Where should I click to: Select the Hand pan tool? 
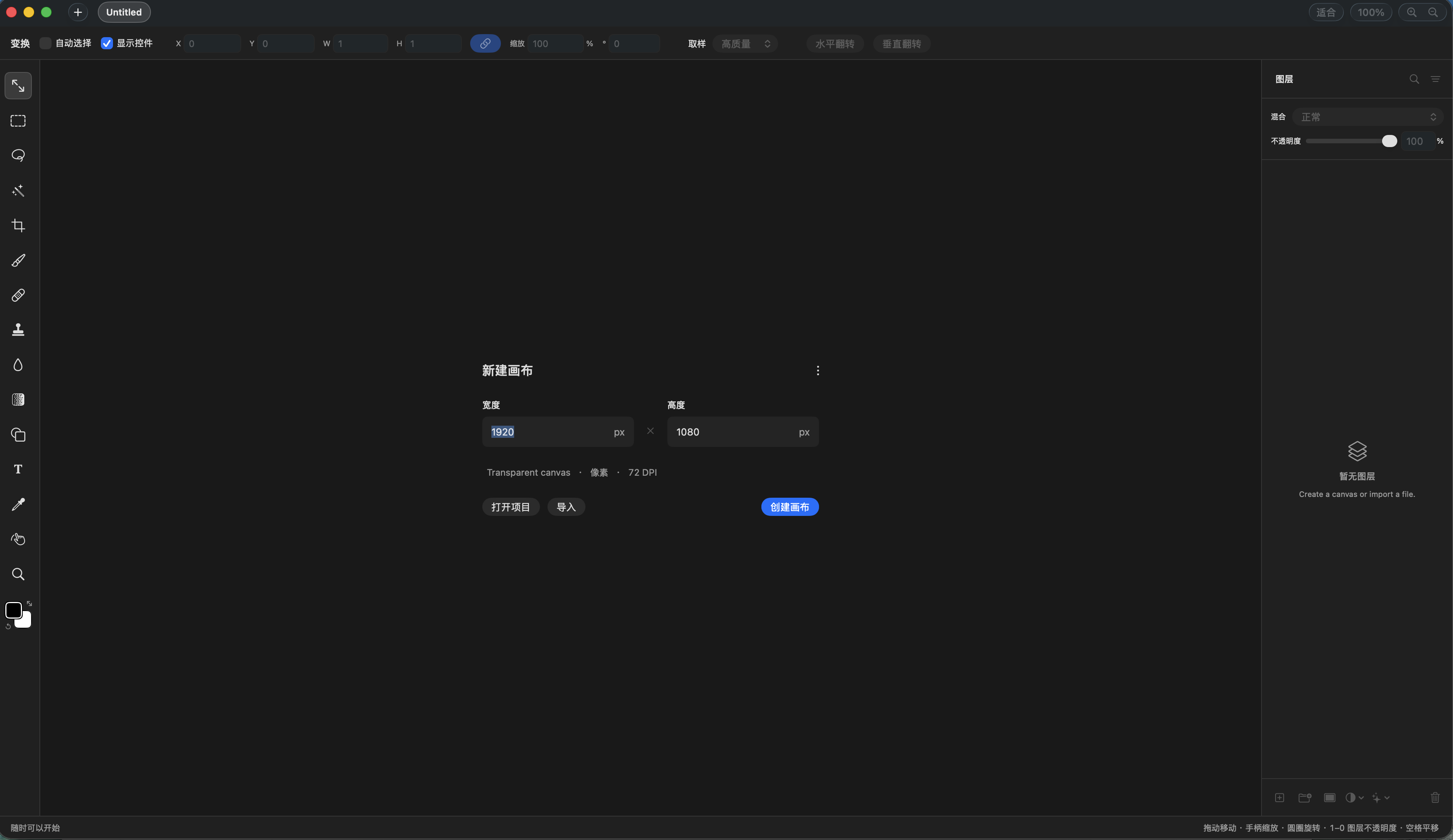pos(18,539)
